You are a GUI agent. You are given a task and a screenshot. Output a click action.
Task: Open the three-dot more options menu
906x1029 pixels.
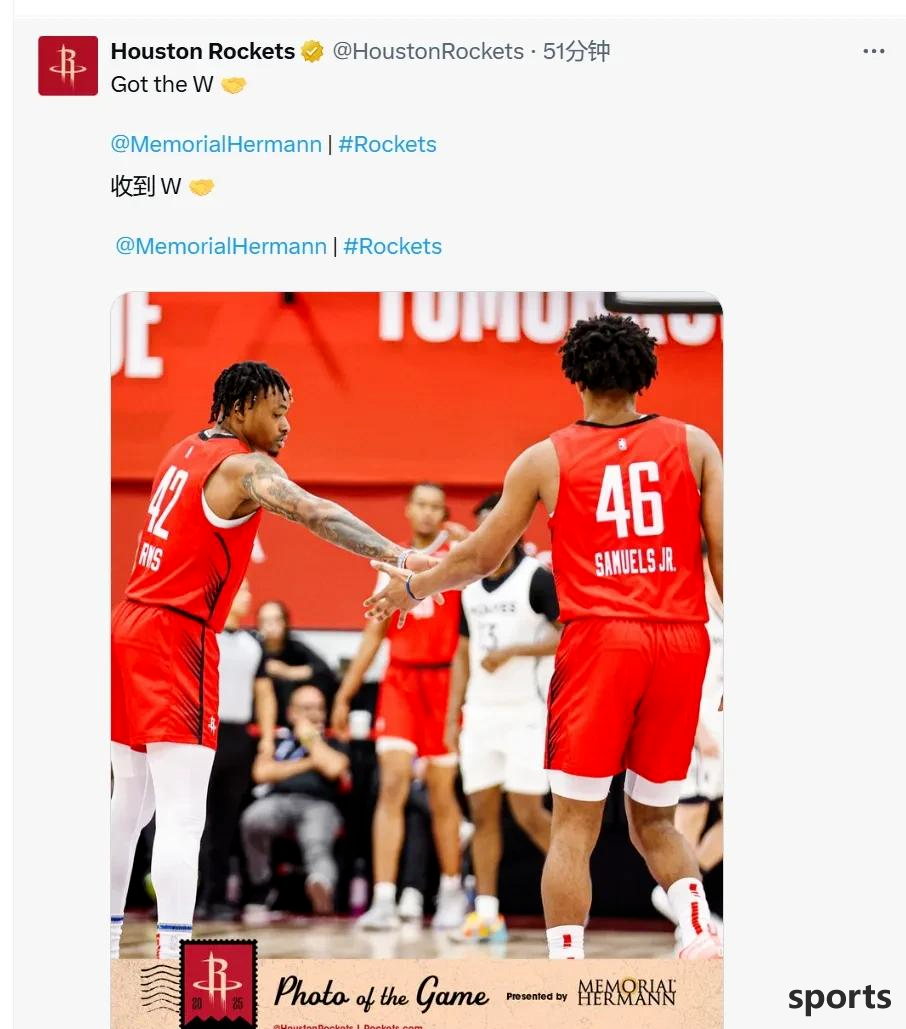(873, 51)
